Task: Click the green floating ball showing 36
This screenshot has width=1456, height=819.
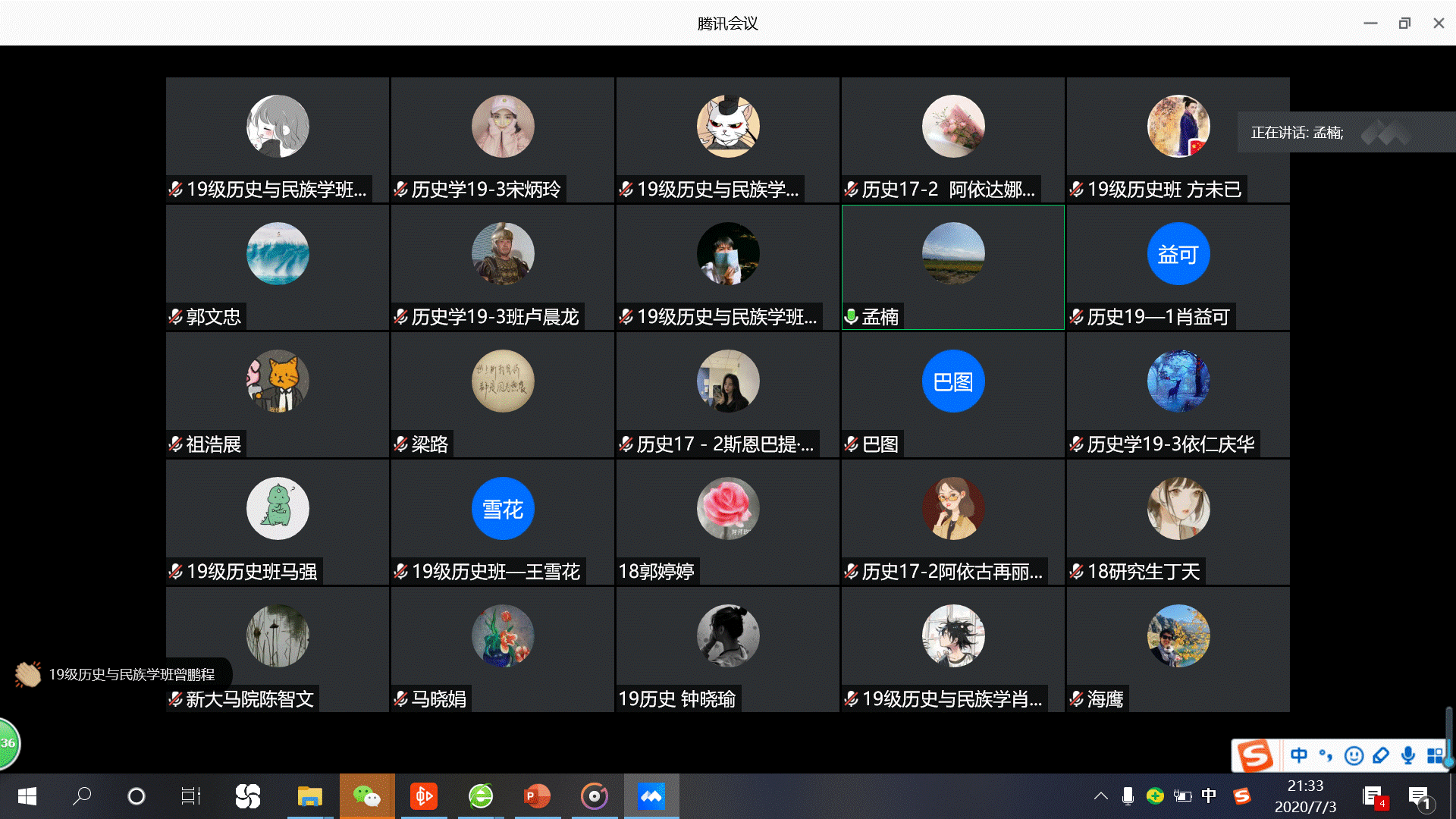Action: [8, 743]
